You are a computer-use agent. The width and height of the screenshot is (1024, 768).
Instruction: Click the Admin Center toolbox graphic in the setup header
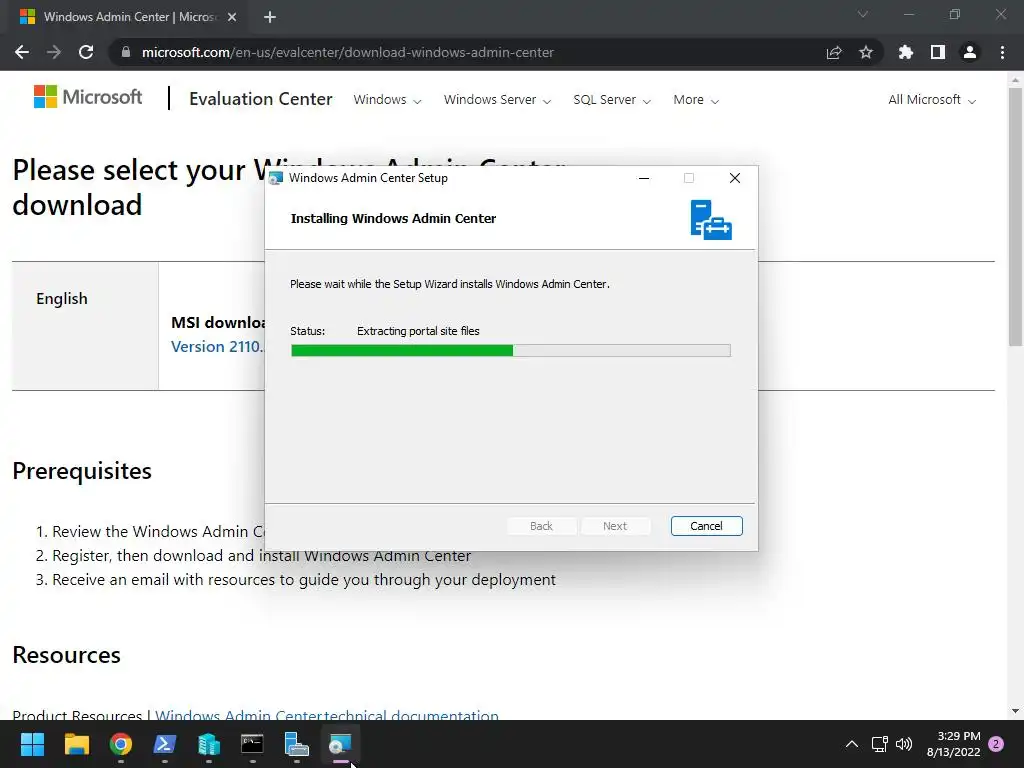(711, 220)
